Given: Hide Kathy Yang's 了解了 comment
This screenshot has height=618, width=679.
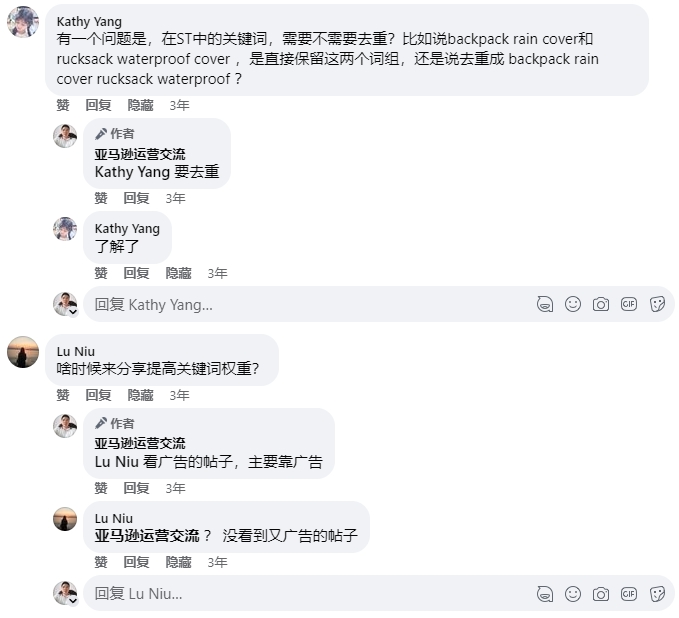Looking at the screenshot, I should pos(178,273).
